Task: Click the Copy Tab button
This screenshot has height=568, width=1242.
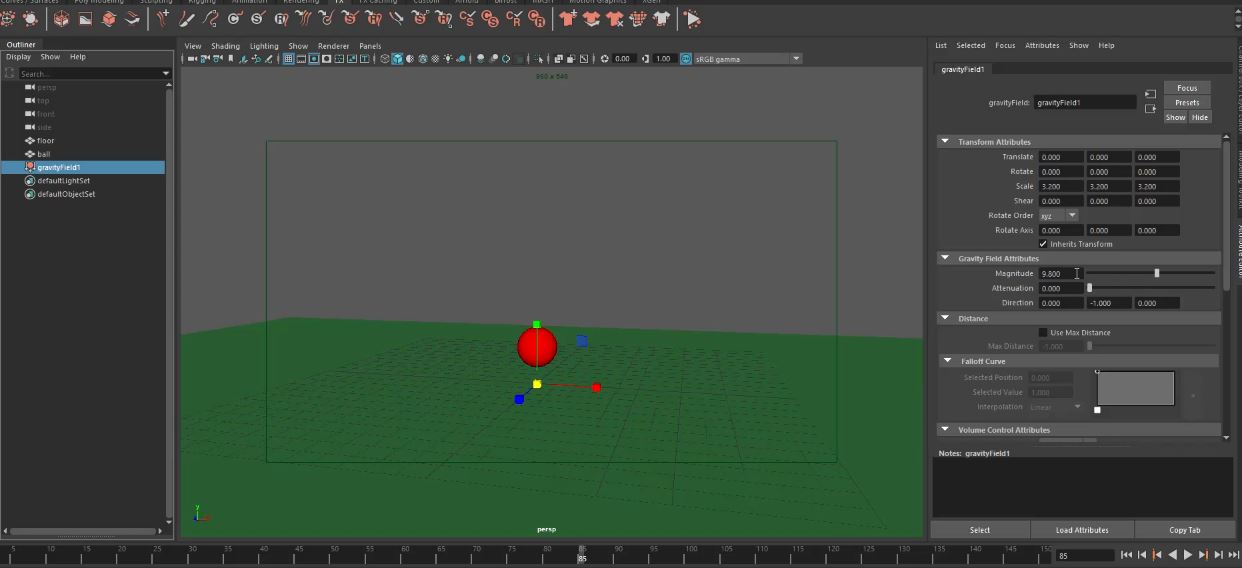Action: coord(1185,530)
